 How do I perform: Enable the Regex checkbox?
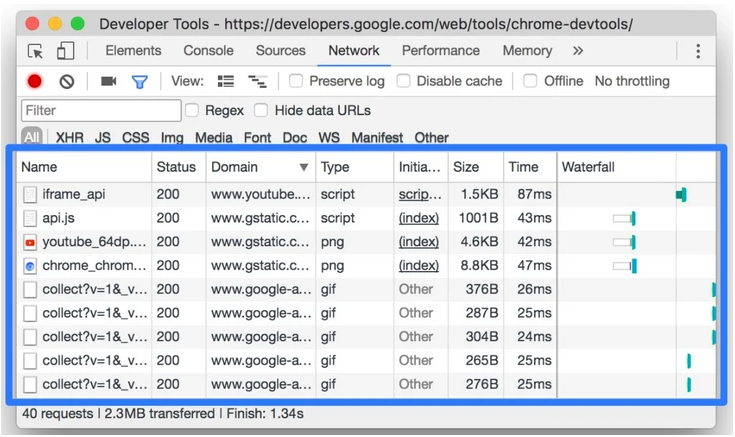pos(192,110)
